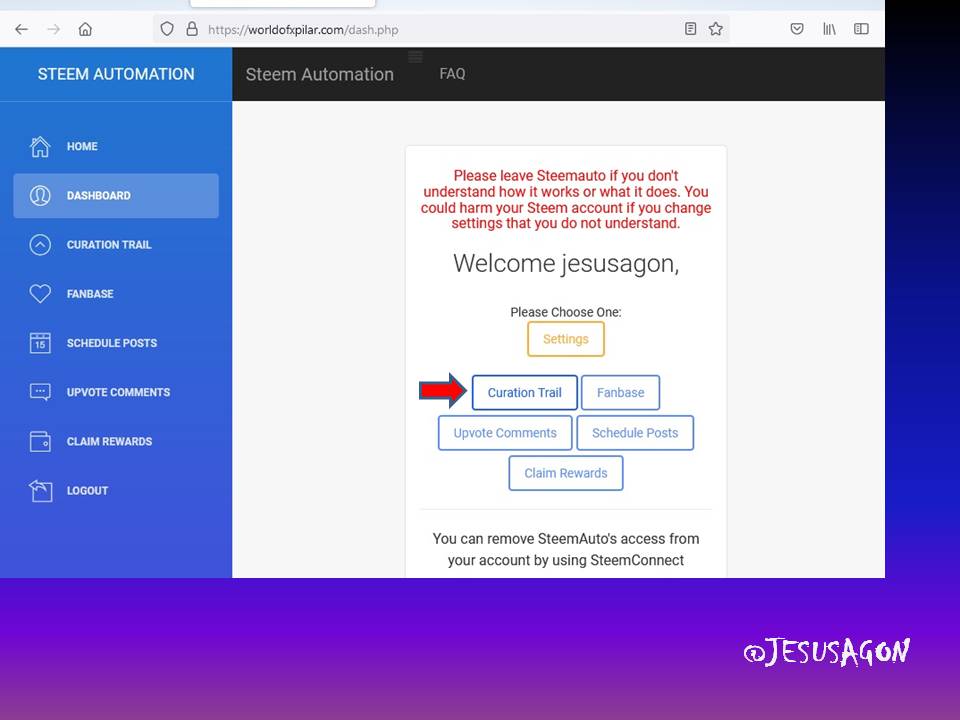Click the exit icon beside LOGOUT
The height and width of the screenshot is (720, 960).
(x=40, y=490)
